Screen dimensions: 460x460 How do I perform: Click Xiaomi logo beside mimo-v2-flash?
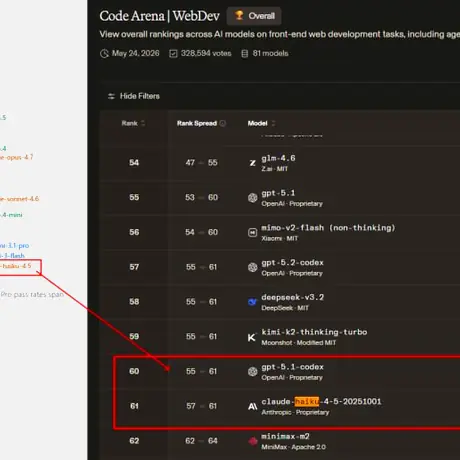[x=253, y=232]
